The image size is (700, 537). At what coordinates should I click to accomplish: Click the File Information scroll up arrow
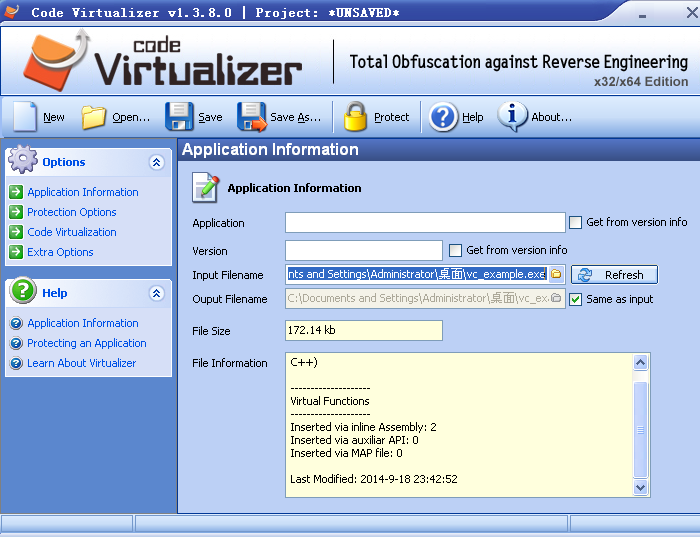pyautogui.click(x=640, y=362)
